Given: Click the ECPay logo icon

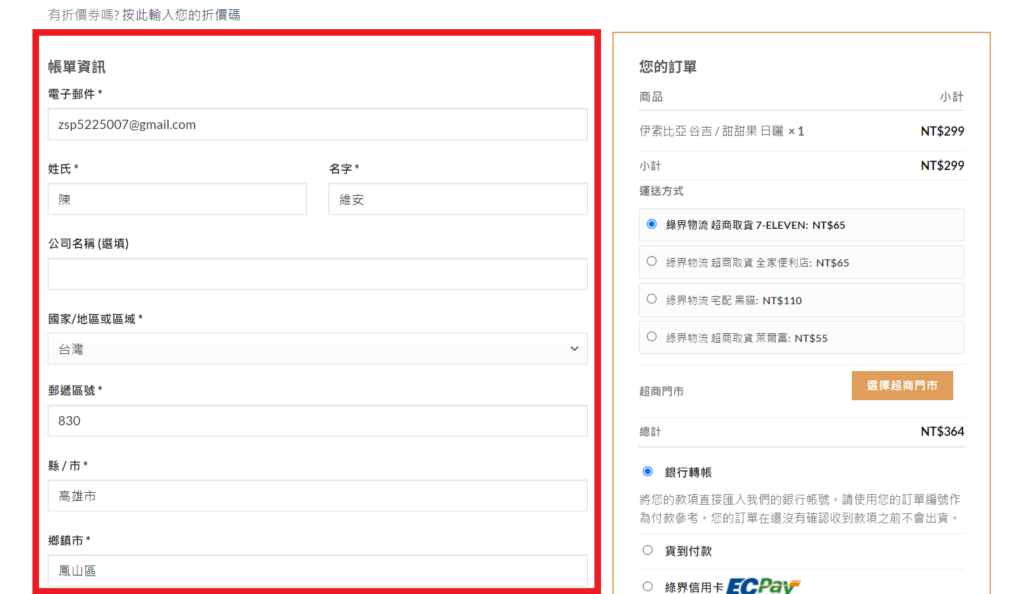Looking at the screenshot, I should pos(763,585).
